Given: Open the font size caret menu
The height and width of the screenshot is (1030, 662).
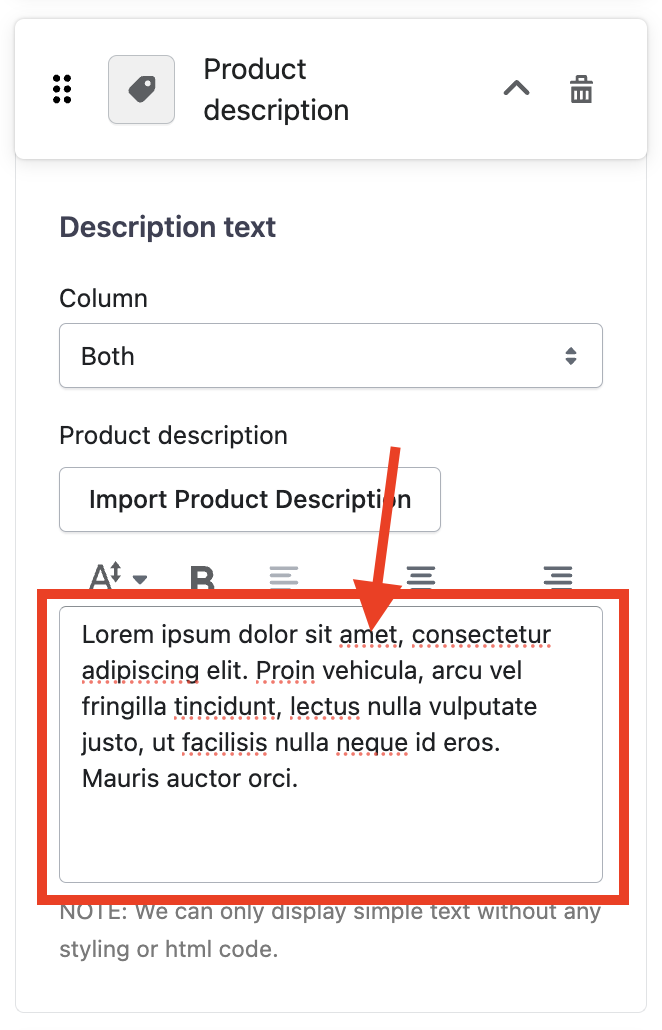Looking at the screenshot, I should 140,579.
